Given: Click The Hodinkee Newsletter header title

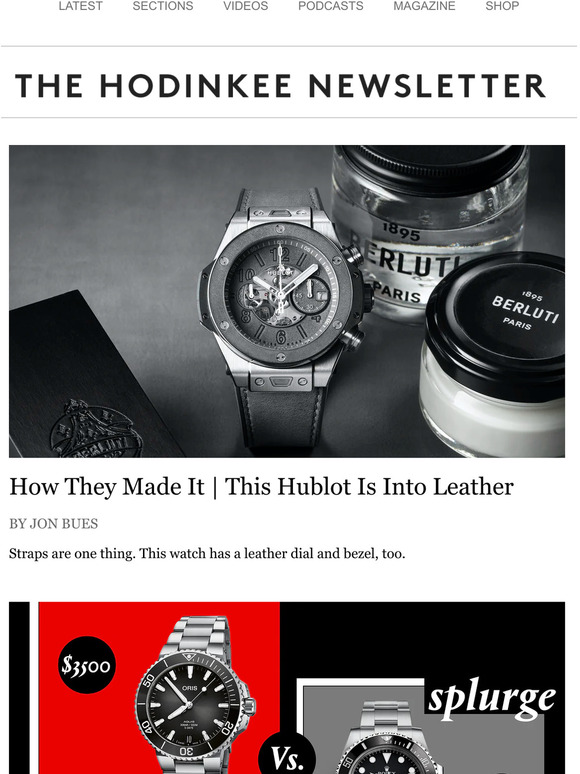Looking at the screenshot, I should [x=280, y=86].
